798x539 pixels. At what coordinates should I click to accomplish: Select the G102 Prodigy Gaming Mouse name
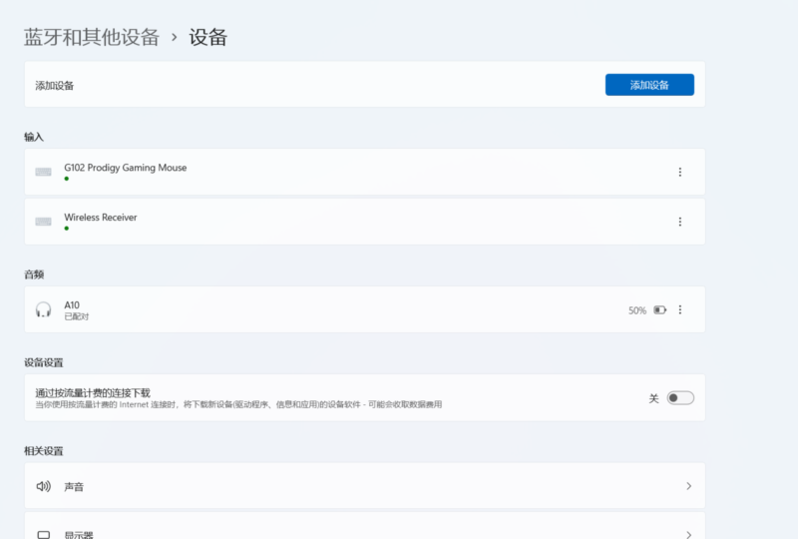pos(125,167)
